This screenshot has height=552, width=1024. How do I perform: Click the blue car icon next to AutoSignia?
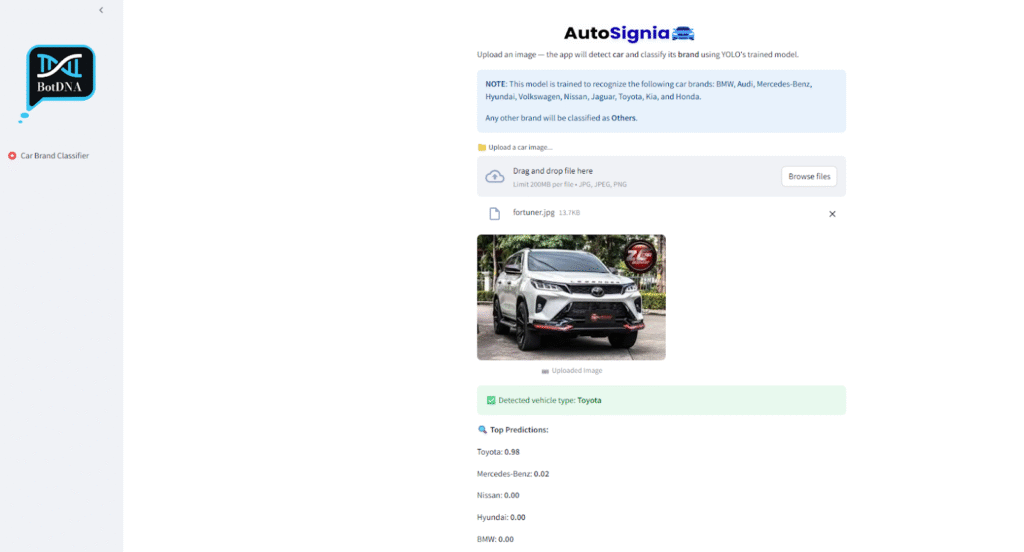click(x=683, y=33)
